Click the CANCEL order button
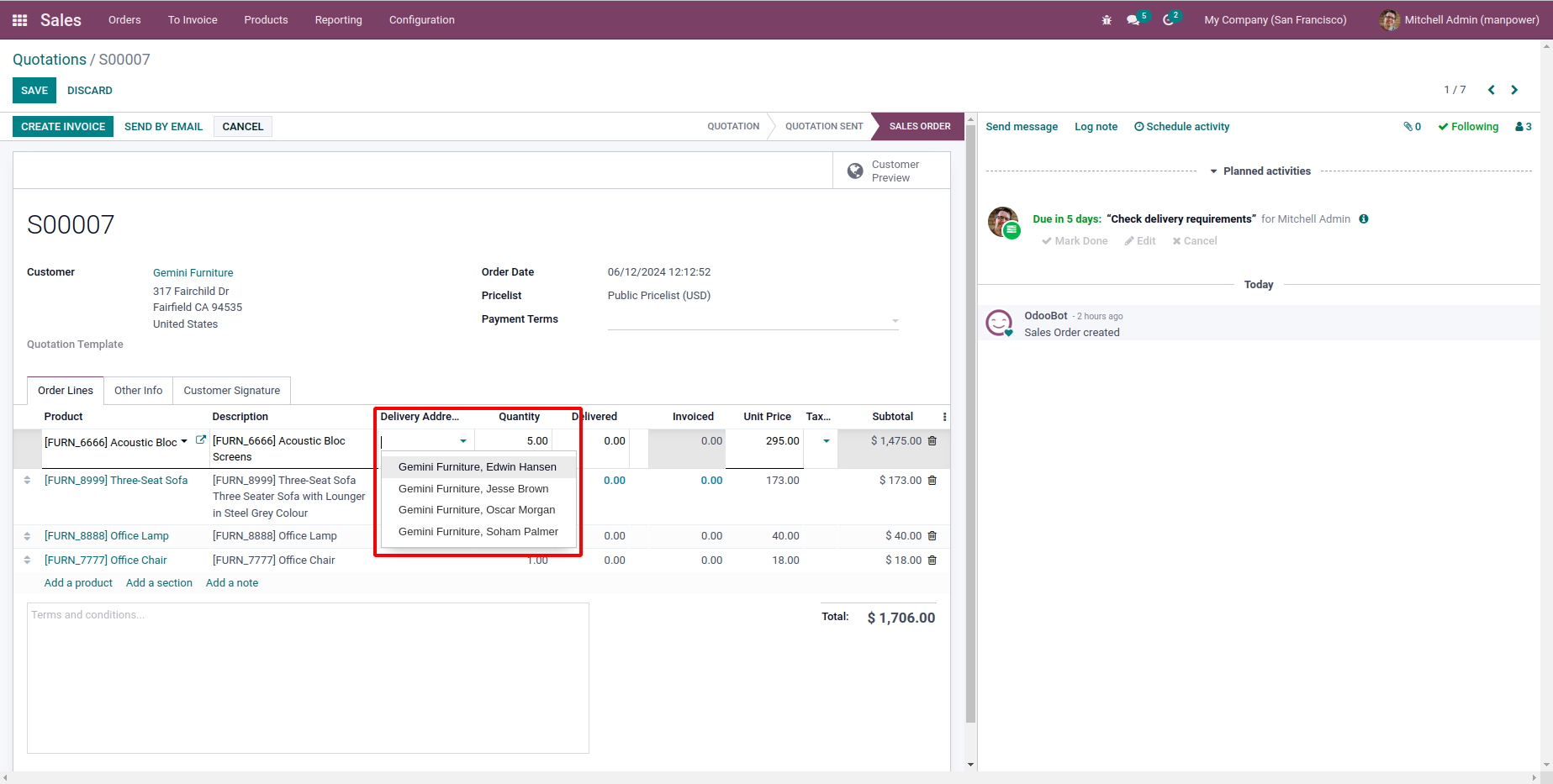Screen dimensions: 1553x784 pos(243,127)
